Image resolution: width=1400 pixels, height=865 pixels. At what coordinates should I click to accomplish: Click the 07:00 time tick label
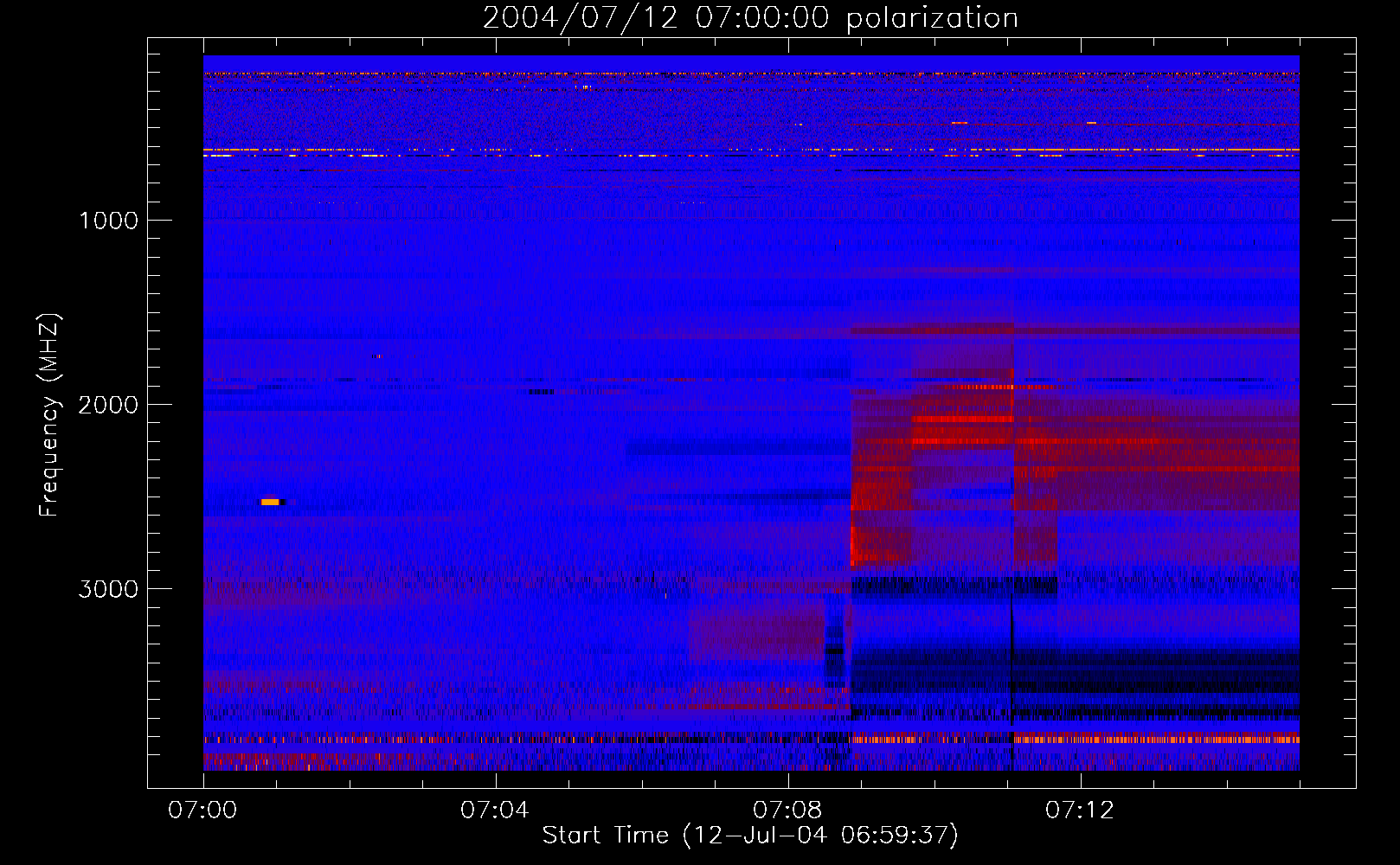(202, 811)
